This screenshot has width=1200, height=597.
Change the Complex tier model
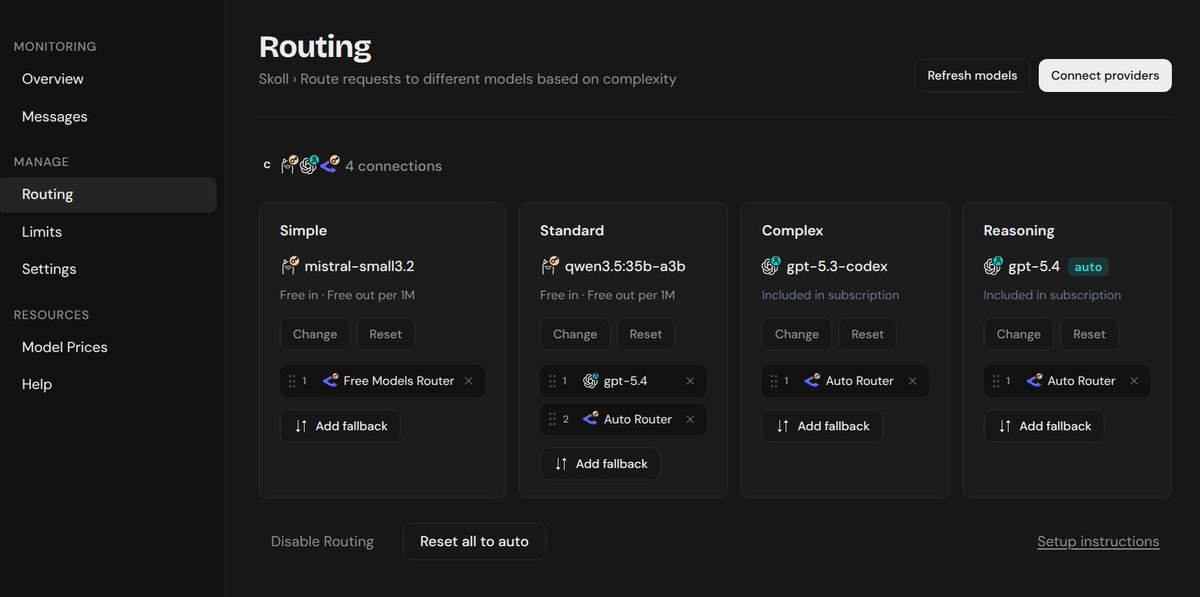tap(797, 334)
